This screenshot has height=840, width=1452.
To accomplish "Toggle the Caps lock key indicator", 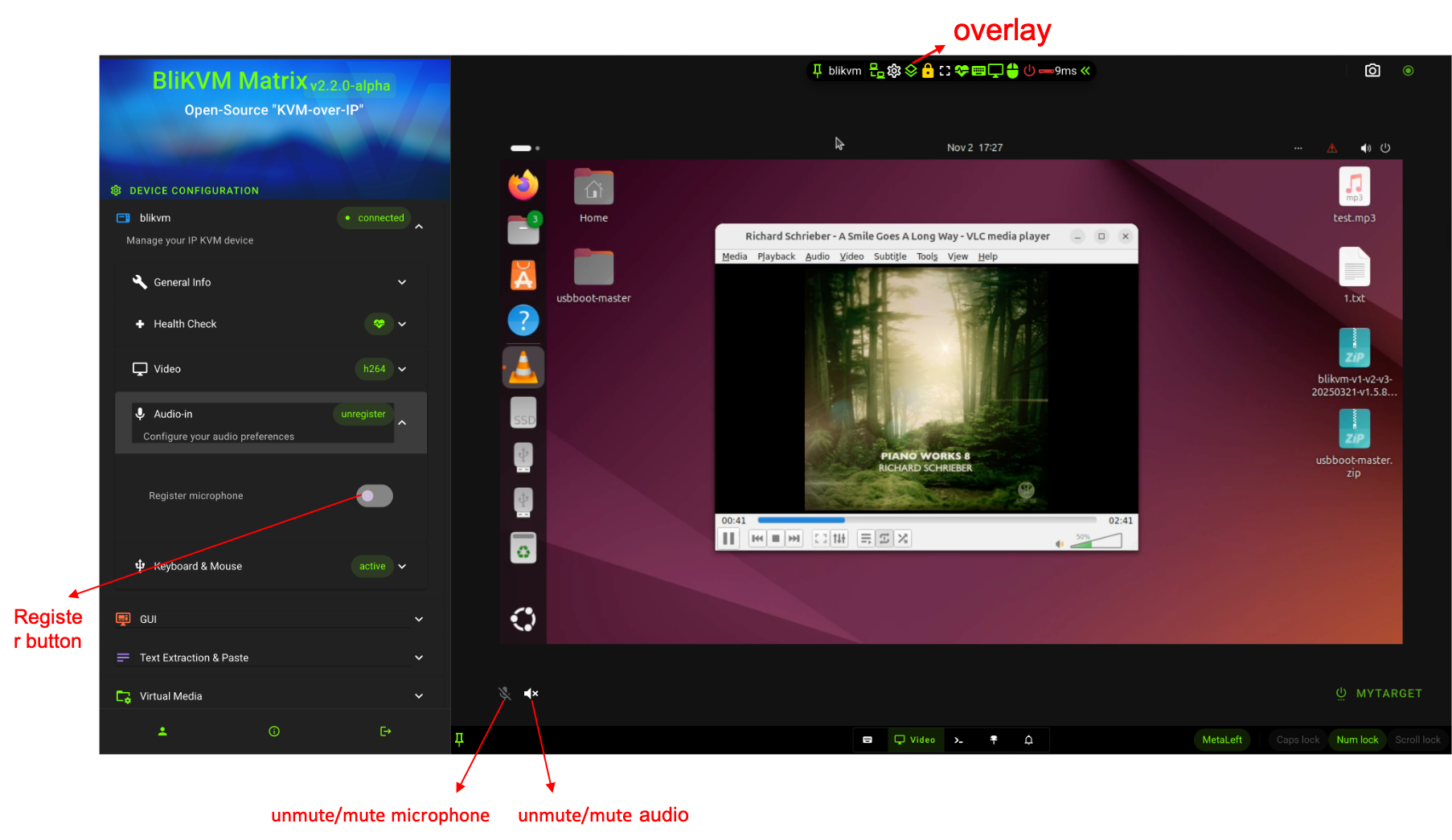I will point(1298,740).
